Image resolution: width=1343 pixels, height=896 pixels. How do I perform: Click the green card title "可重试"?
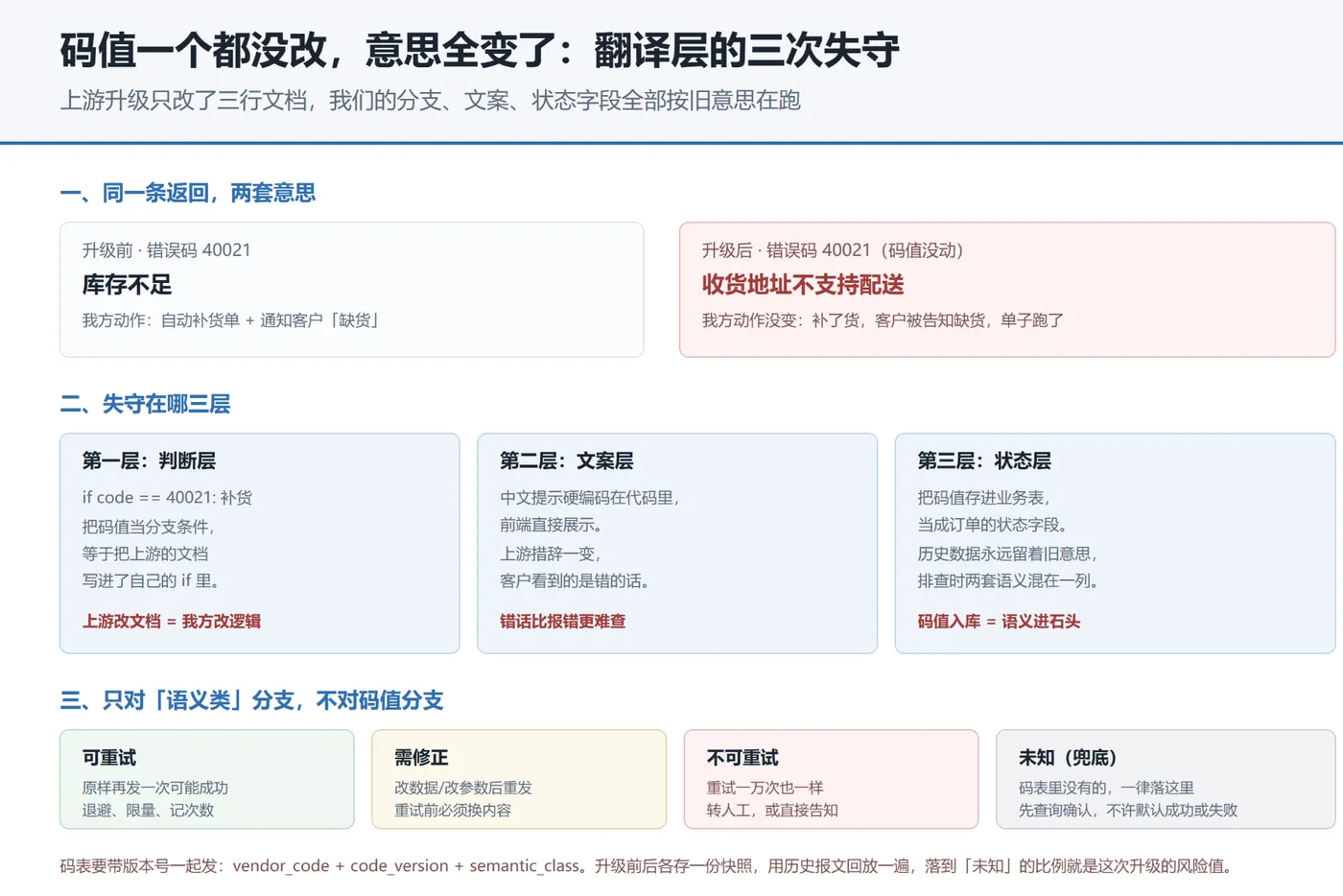(109, 758)
